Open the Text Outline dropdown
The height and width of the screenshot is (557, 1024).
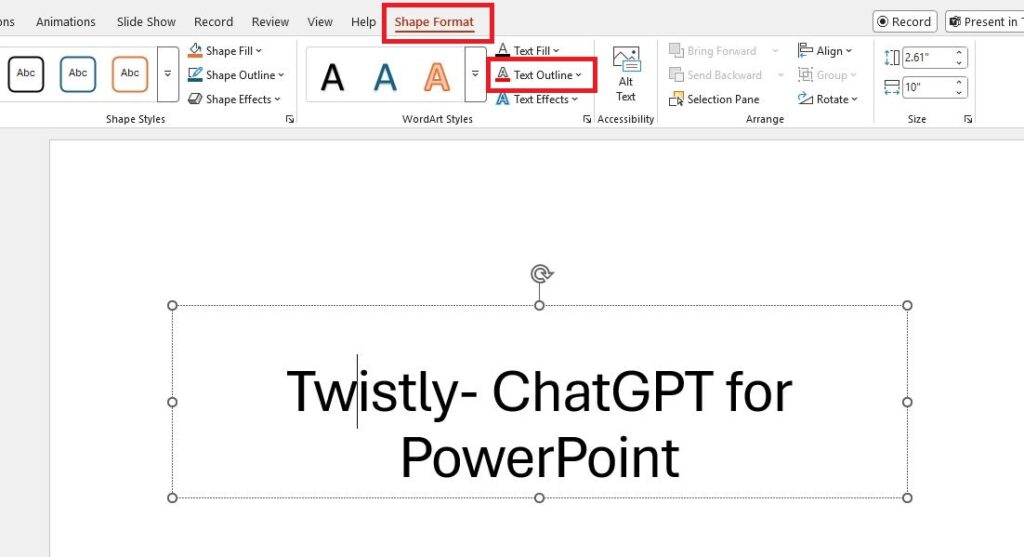(x=539, y=75)
